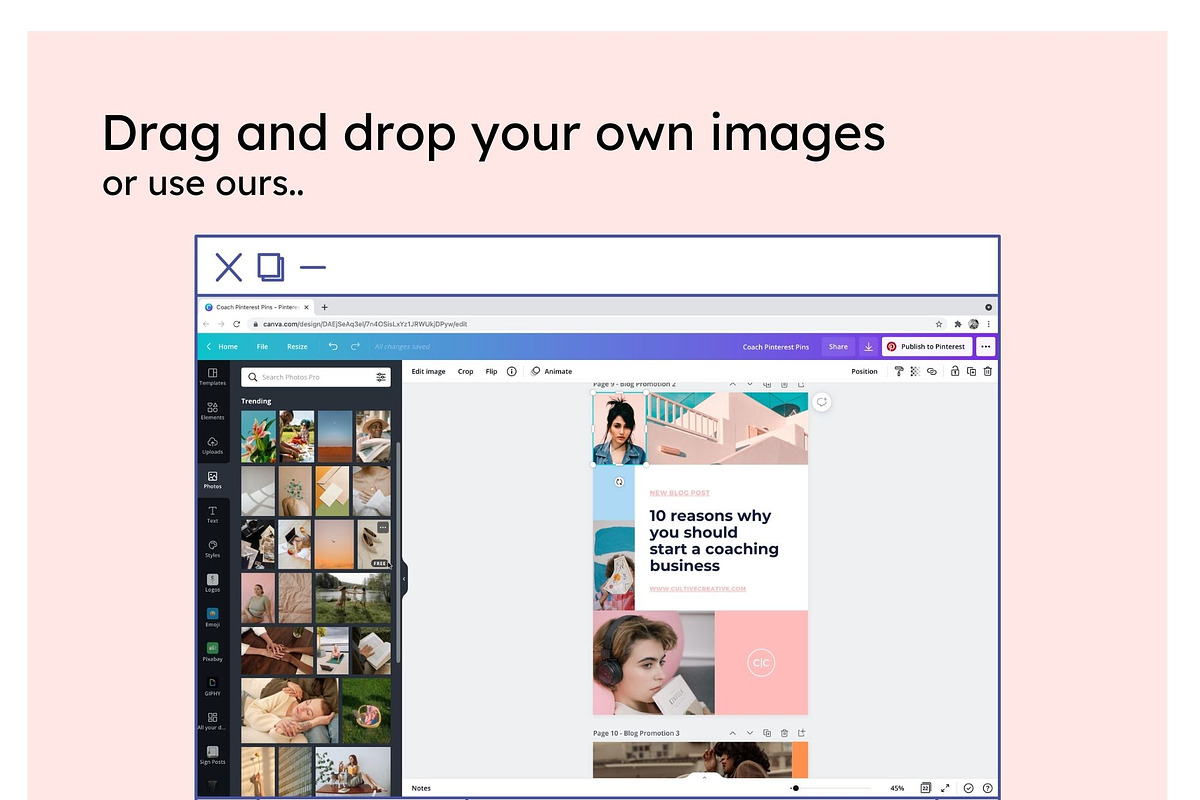
Task: Open the three-dot more menu
Action: tap(986, 346)
